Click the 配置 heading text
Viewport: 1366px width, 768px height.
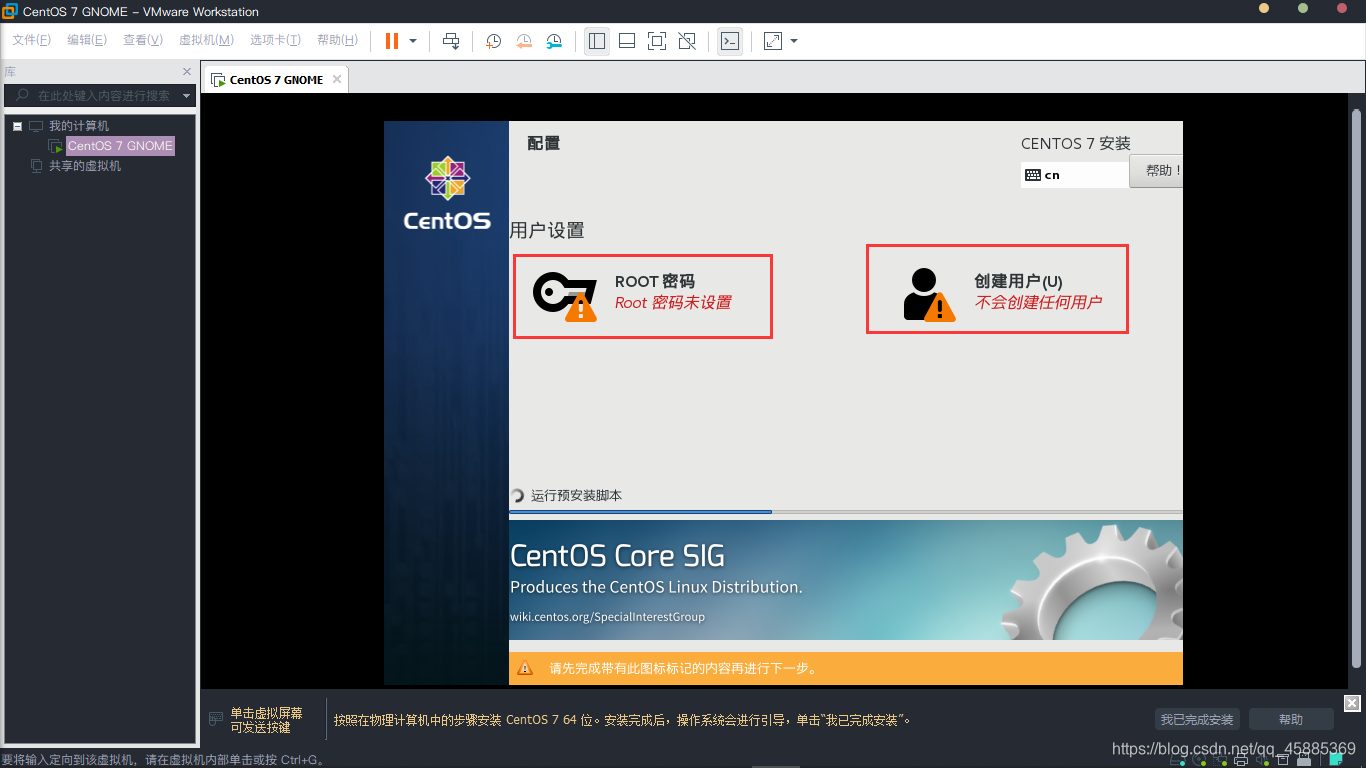[544, 144]
